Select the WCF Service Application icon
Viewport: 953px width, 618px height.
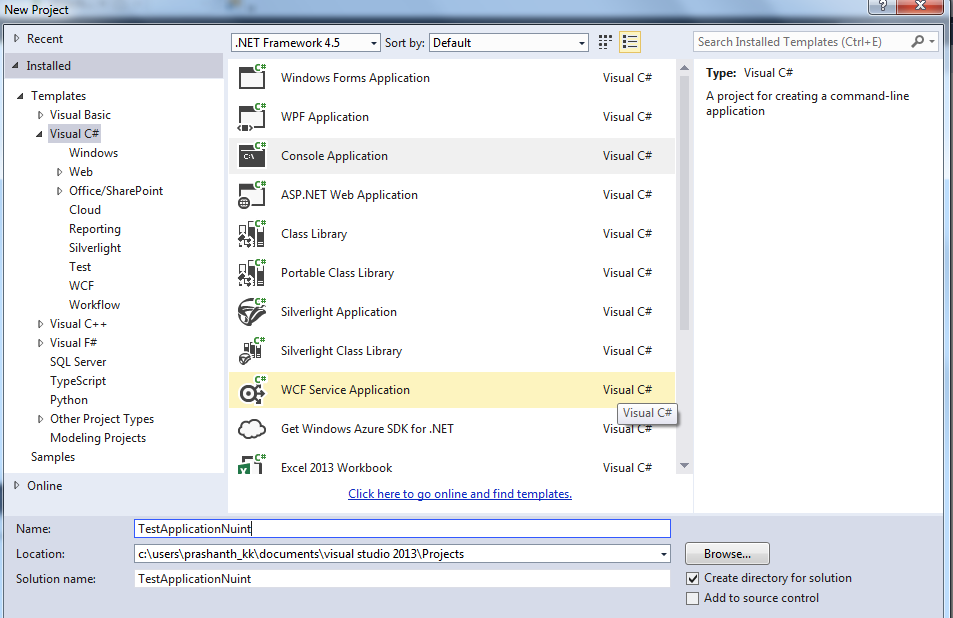coord(252,390)
